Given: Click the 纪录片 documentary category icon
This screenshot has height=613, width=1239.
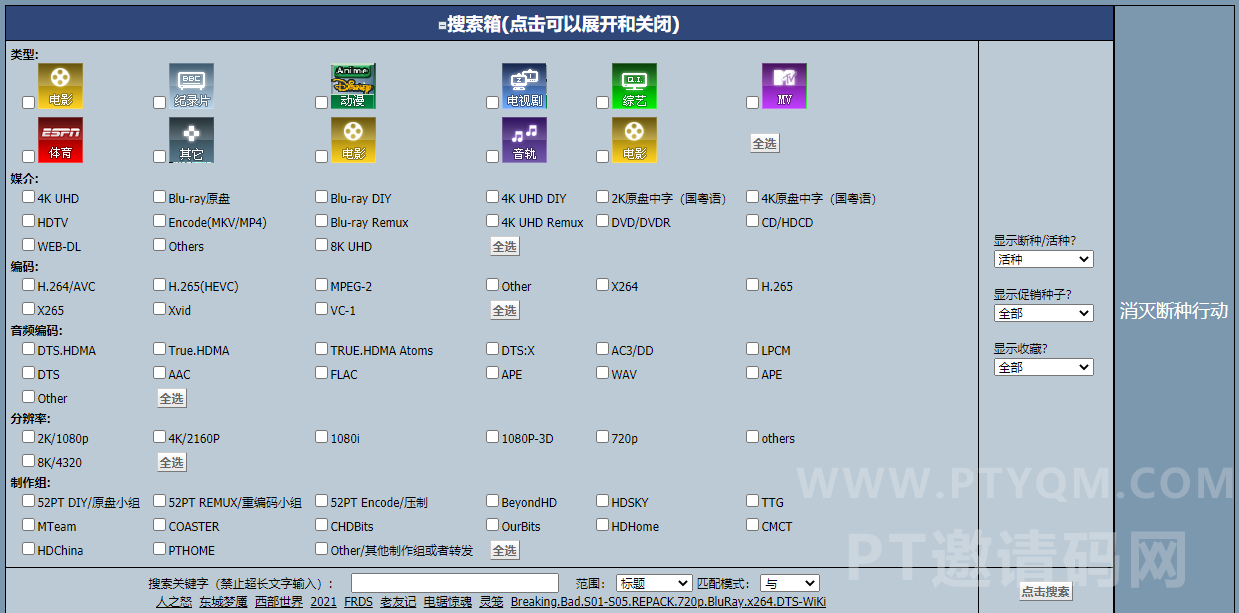Looking at the screenshot, I should [x=191, y=86].
